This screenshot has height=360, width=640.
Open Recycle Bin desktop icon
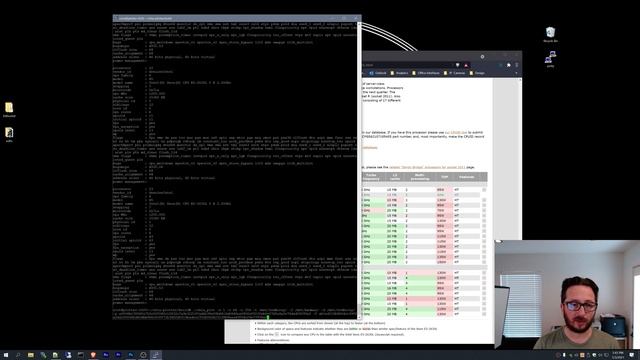coord(550,34)
